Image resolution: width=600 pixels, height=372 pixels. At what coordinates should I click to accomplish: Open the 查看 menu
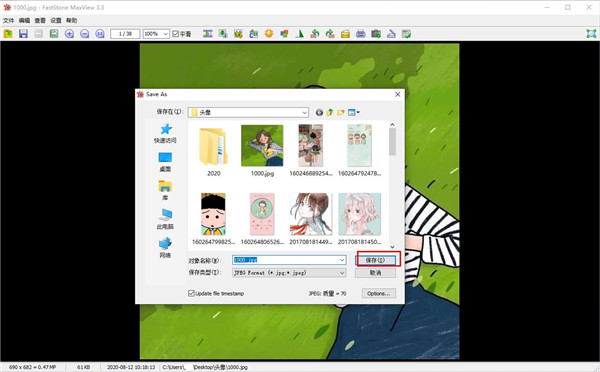(40, 20)
